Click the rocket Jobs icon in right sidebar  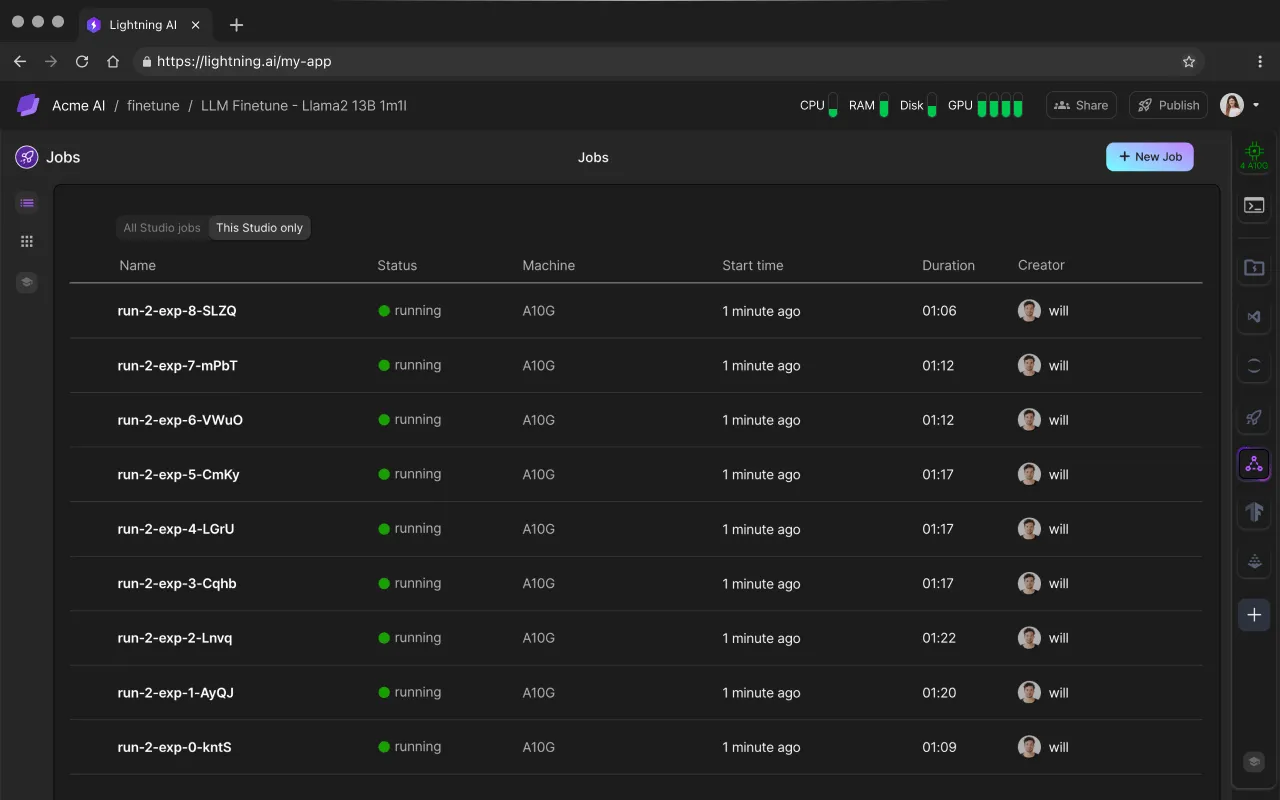click(1254, 417)
